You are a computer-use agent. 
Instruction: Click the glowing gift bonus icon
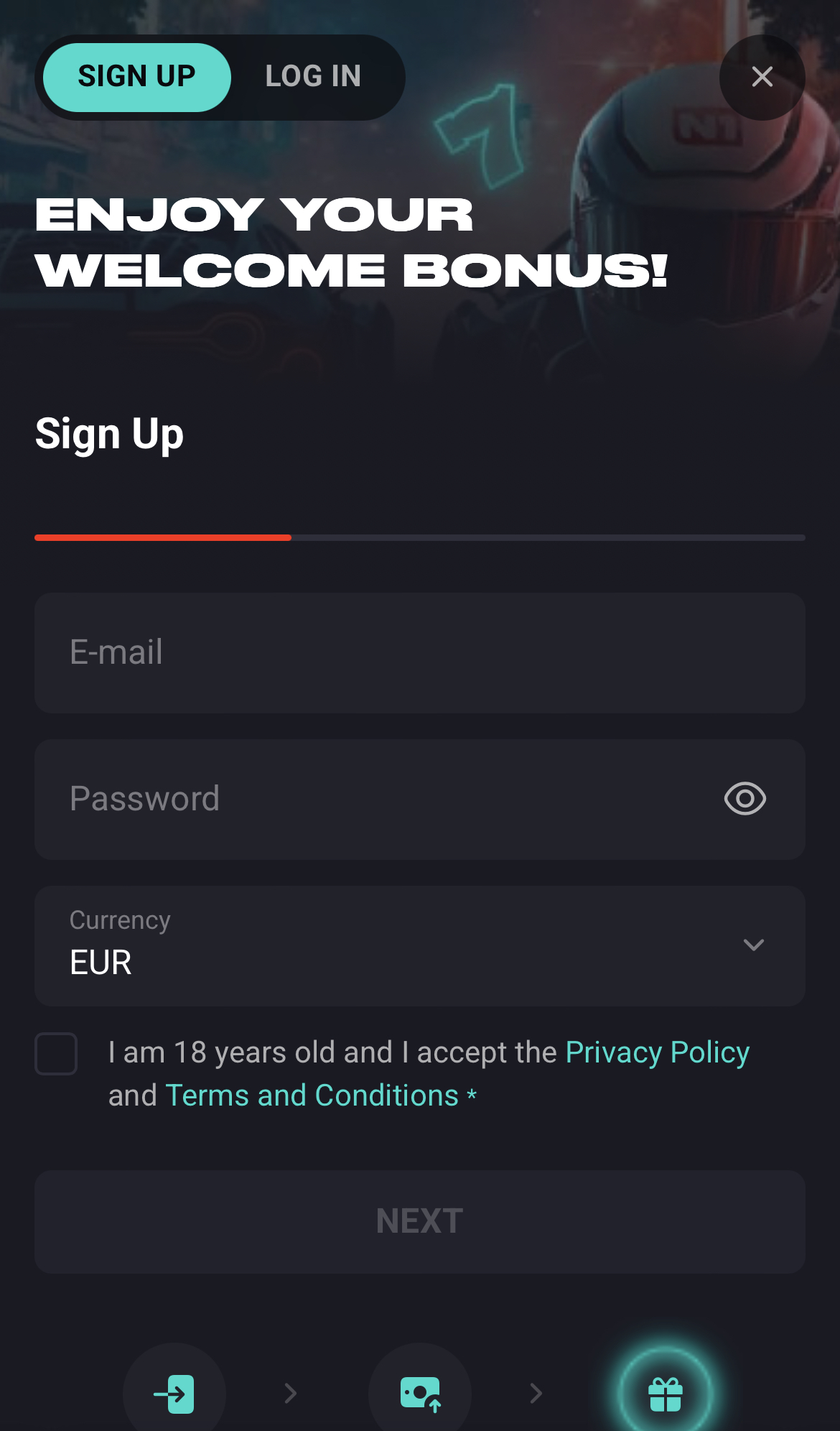point(666,1394)
